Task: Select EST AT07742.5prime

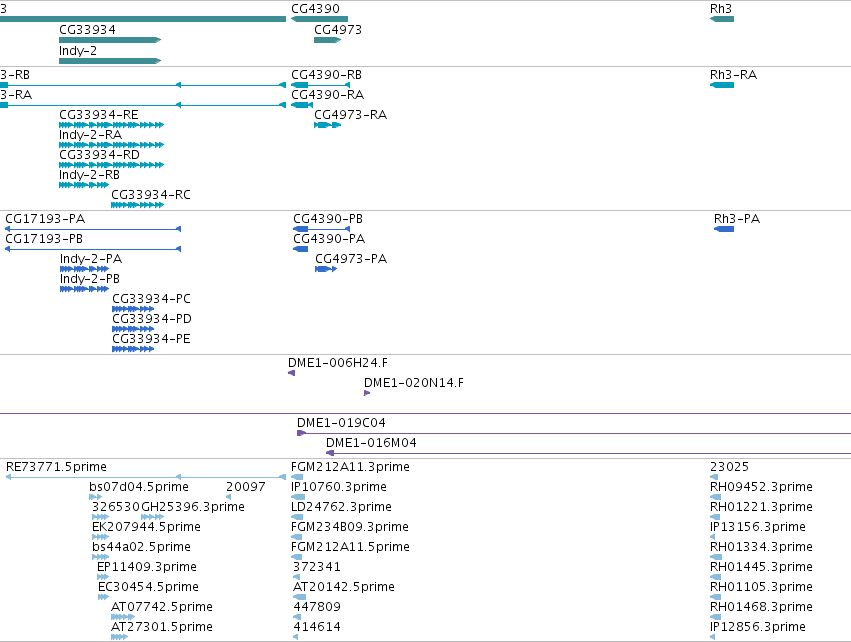Action: [x=123, y=618]
